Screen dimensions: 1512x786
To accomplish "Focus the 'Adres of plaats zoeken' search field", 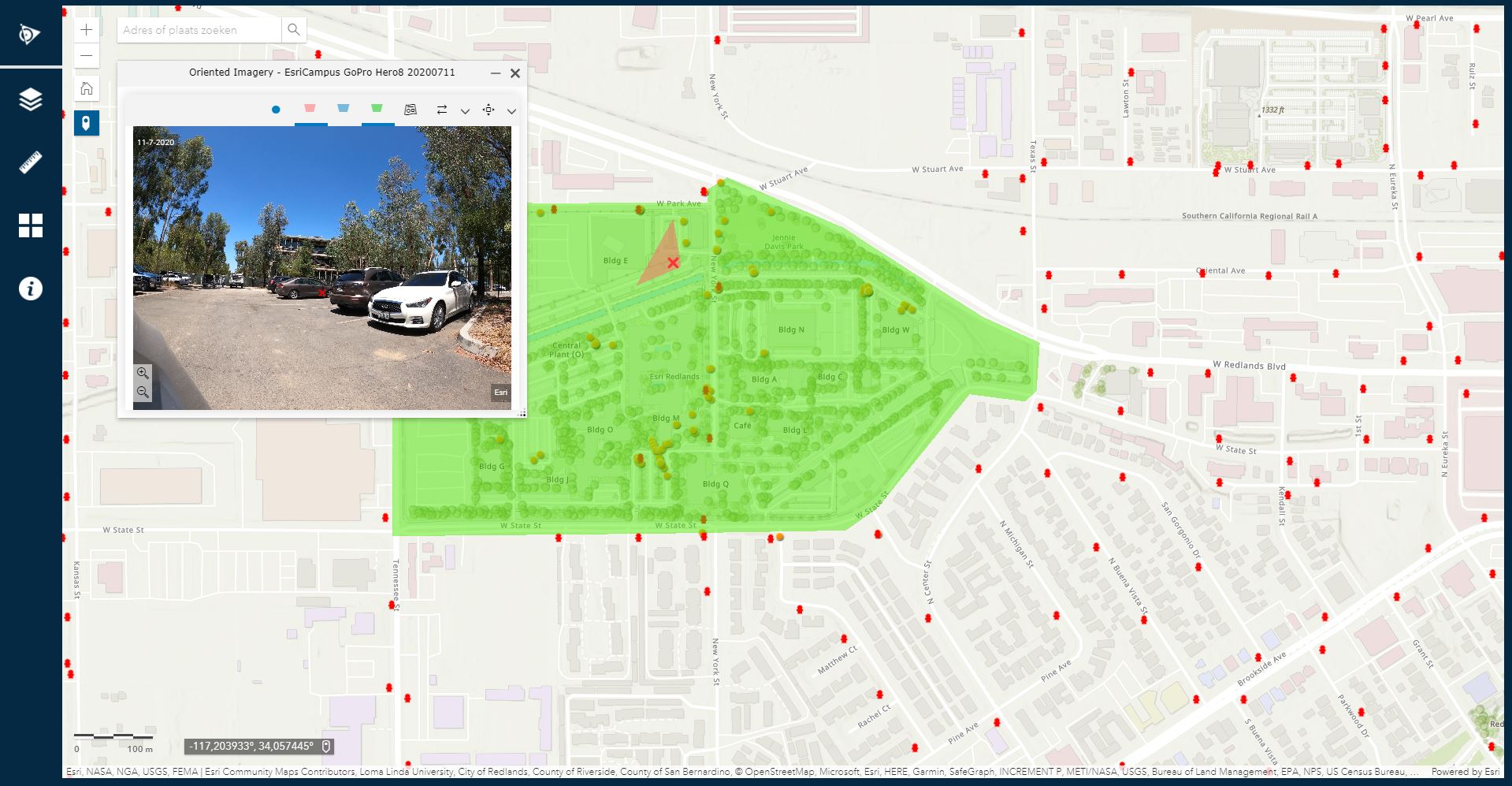I will (x=199, y=30).
